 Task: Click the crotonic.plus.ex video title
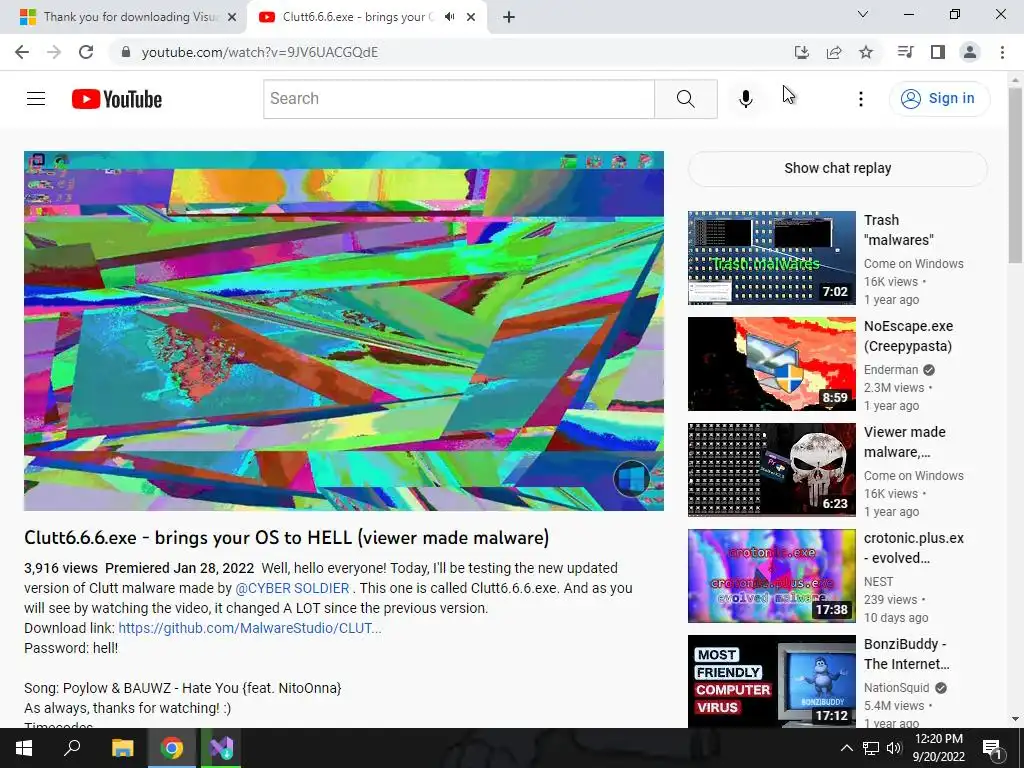tap(914, 549)
